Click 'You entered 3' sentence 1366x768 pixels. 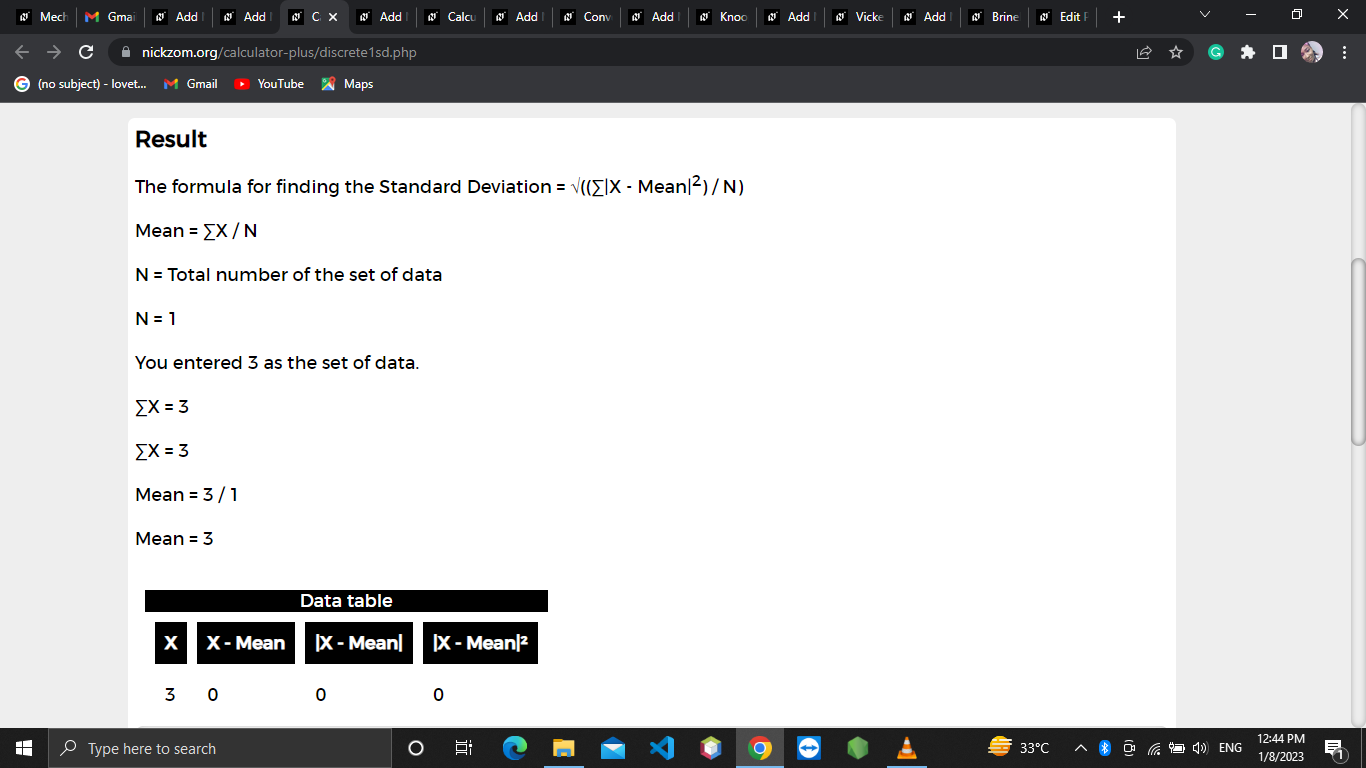[277, 363]
